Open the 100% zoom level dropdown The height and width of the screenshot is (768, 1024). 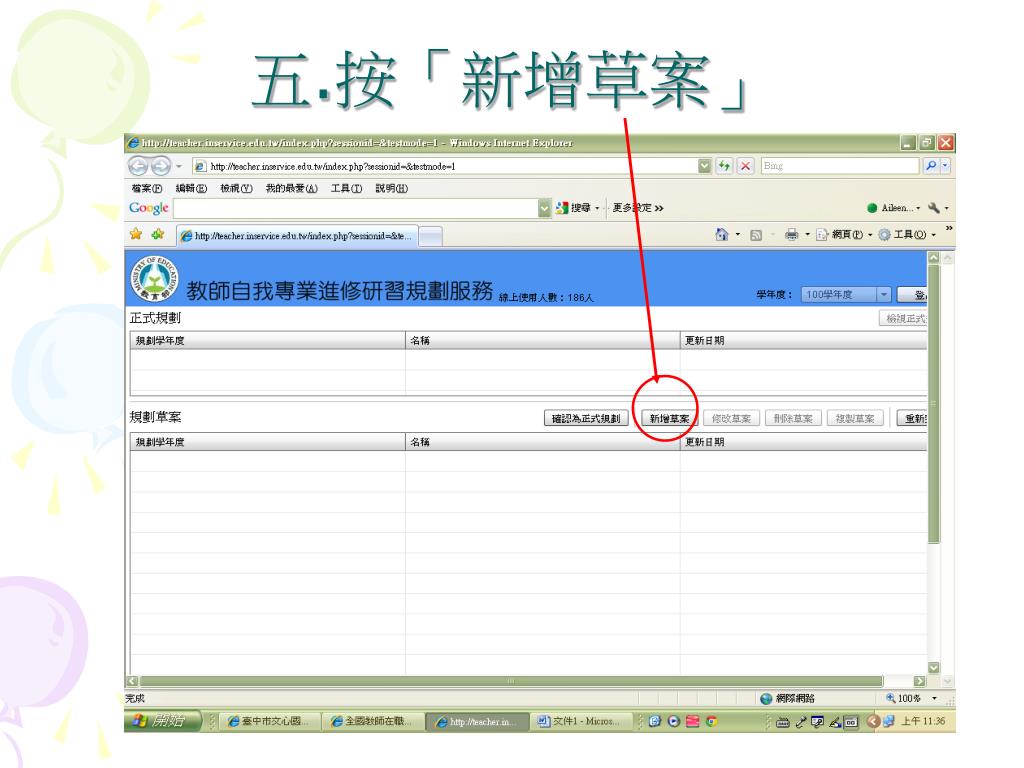pyautogui.click(x=934, y=699)
